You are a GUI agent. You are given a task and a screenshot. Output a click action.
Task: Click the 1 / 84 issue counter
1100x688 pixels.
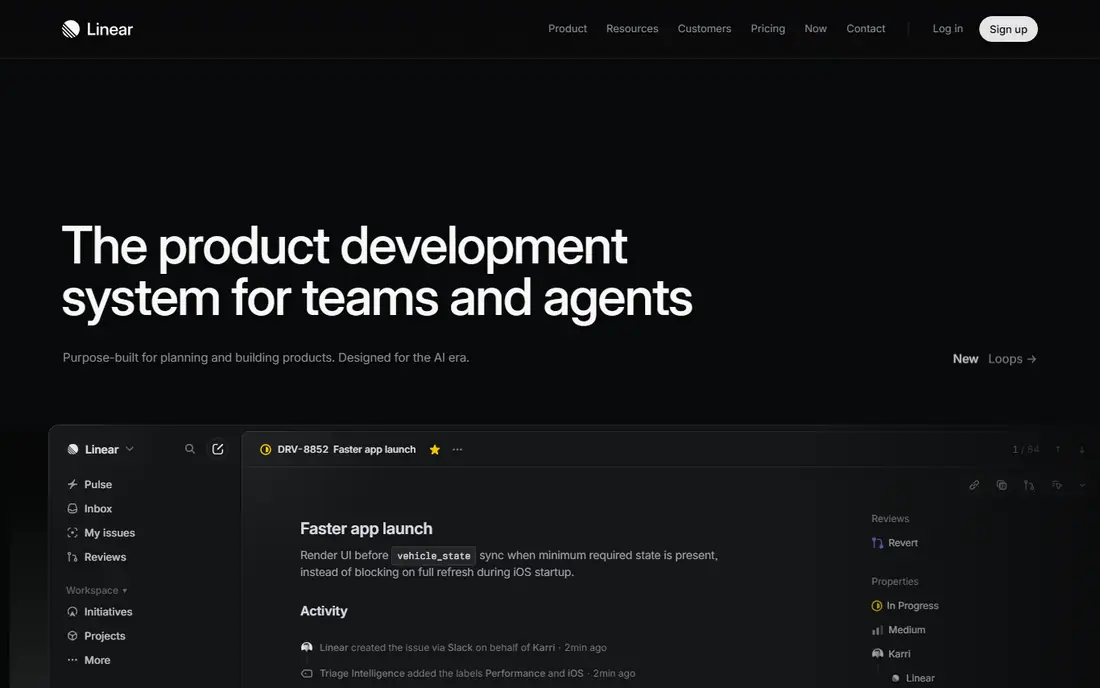(x=1026, y=450)
